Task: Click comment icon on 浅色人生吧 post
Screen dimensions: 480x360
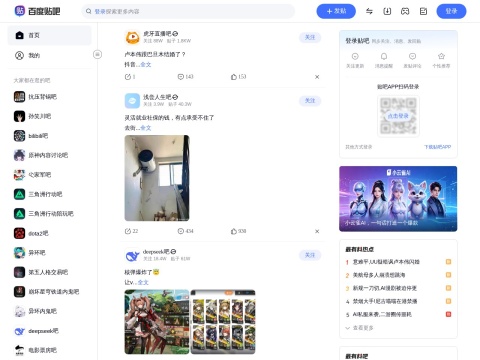Action: (x=181, y=231)
